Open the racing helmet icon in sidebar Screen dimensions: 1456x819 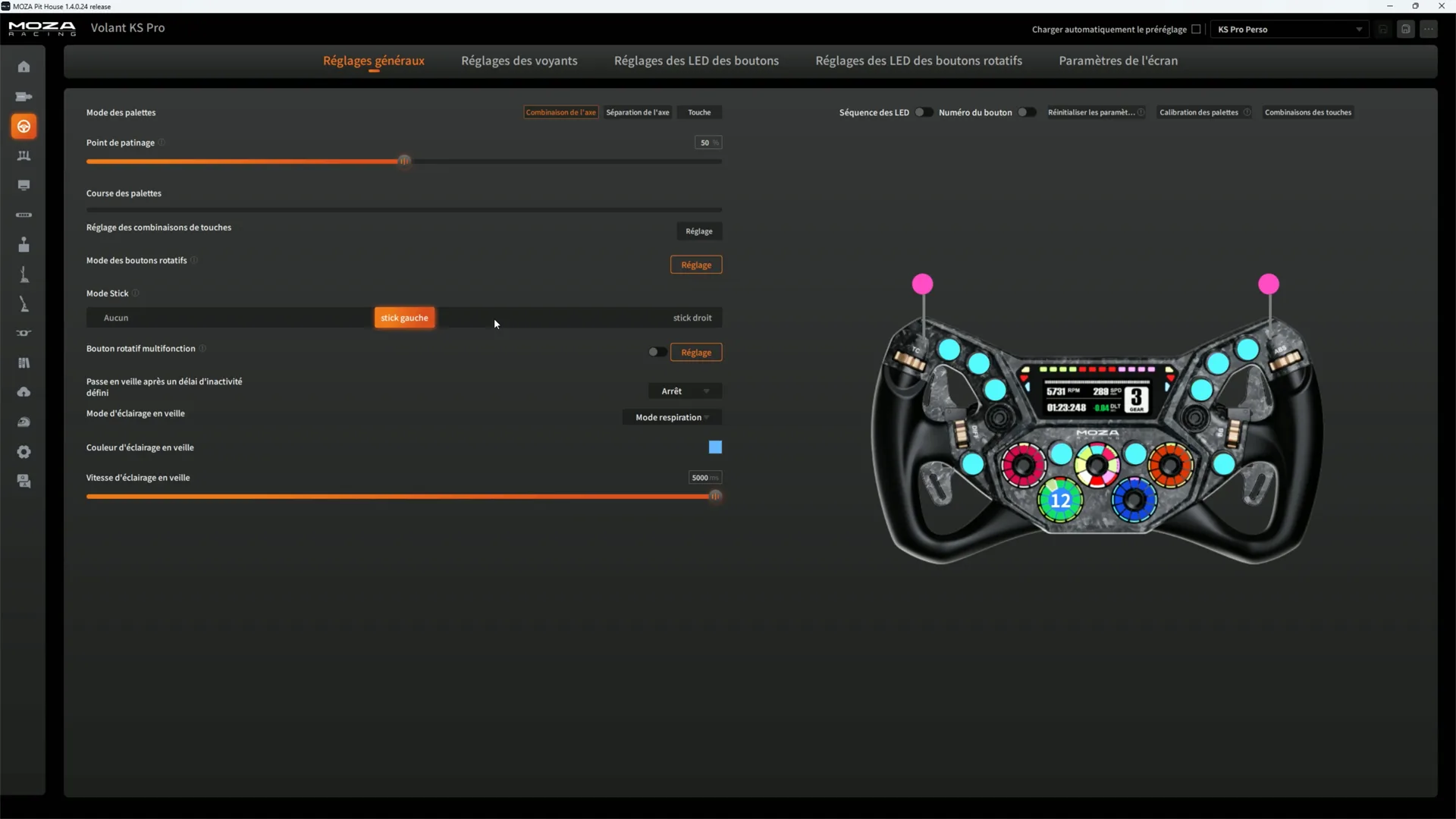coord(24,422)
